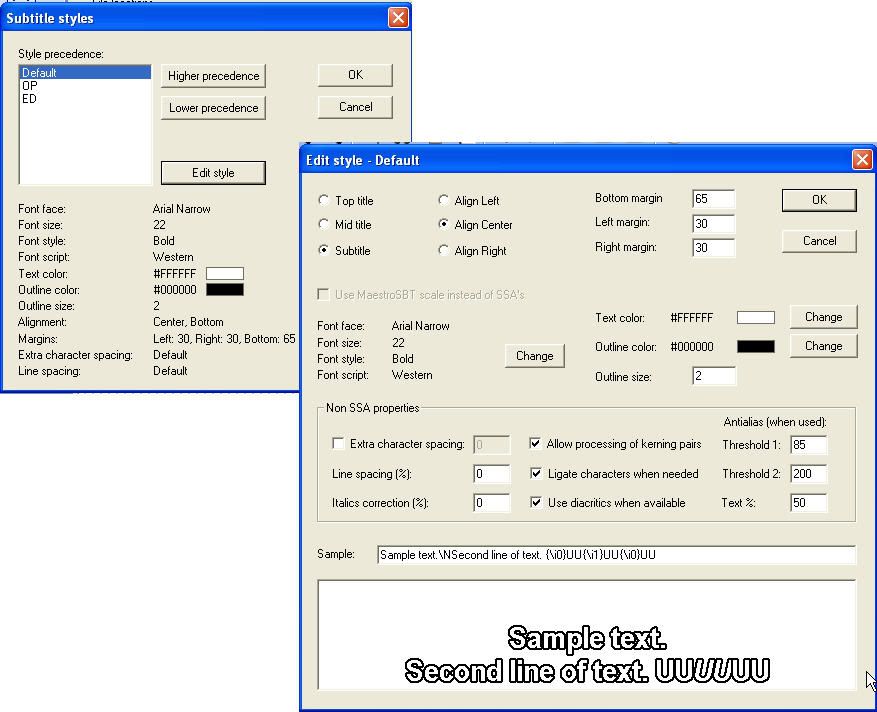The width and height of the screenshot is (877, 712).
Task: Enable Extra character spacing checkbox
Action: coord(338,444)
